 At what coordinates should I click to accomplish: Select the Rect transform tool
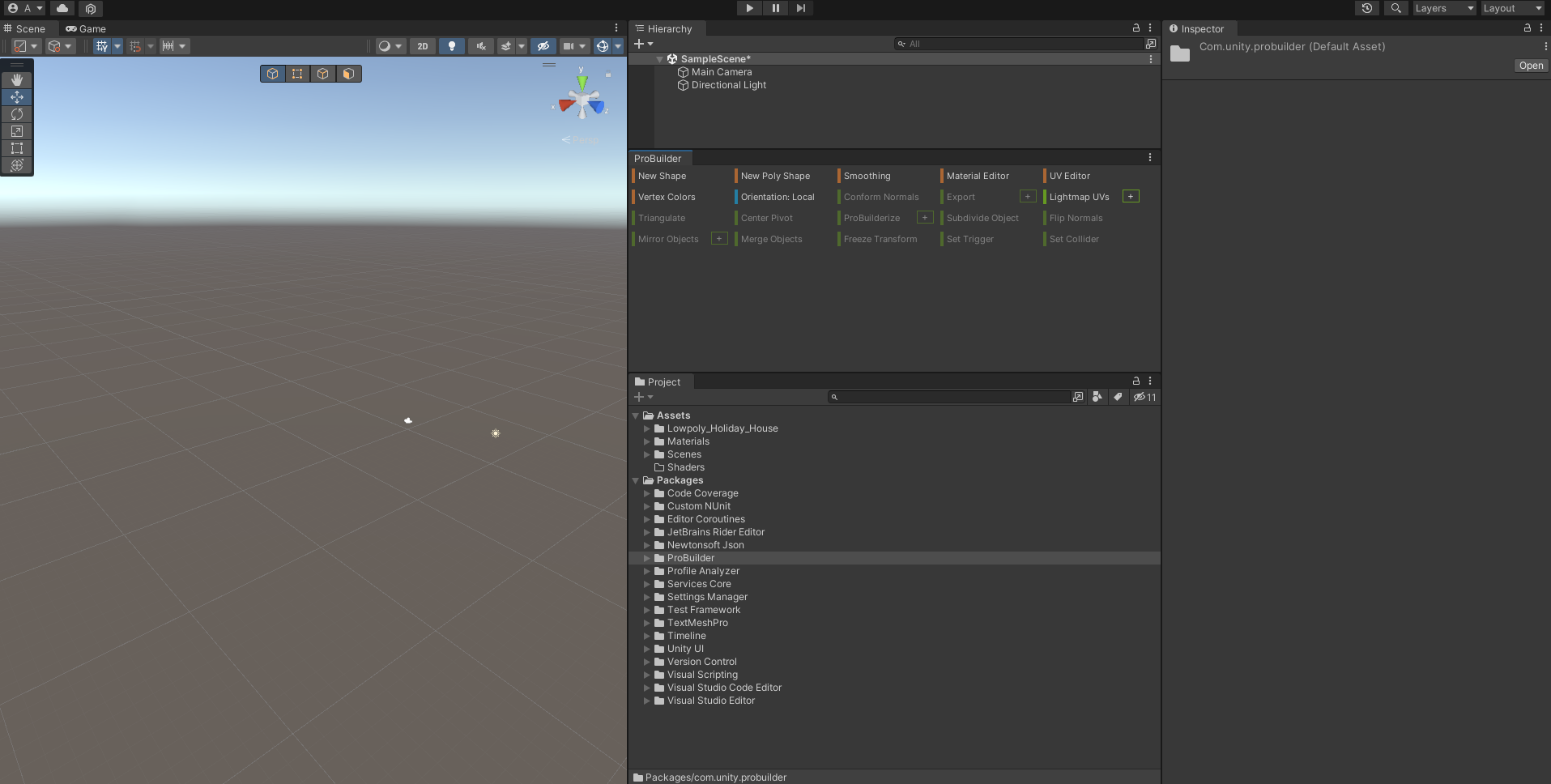(x=16, y=148)
